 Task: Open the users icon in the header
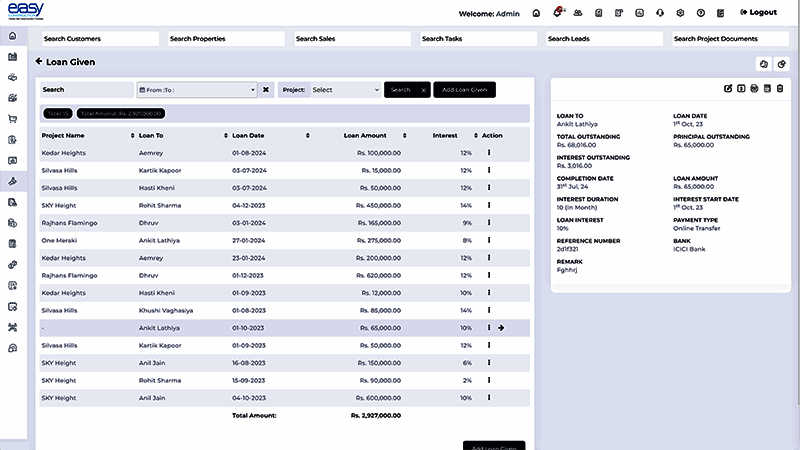[x=578, y=13]
